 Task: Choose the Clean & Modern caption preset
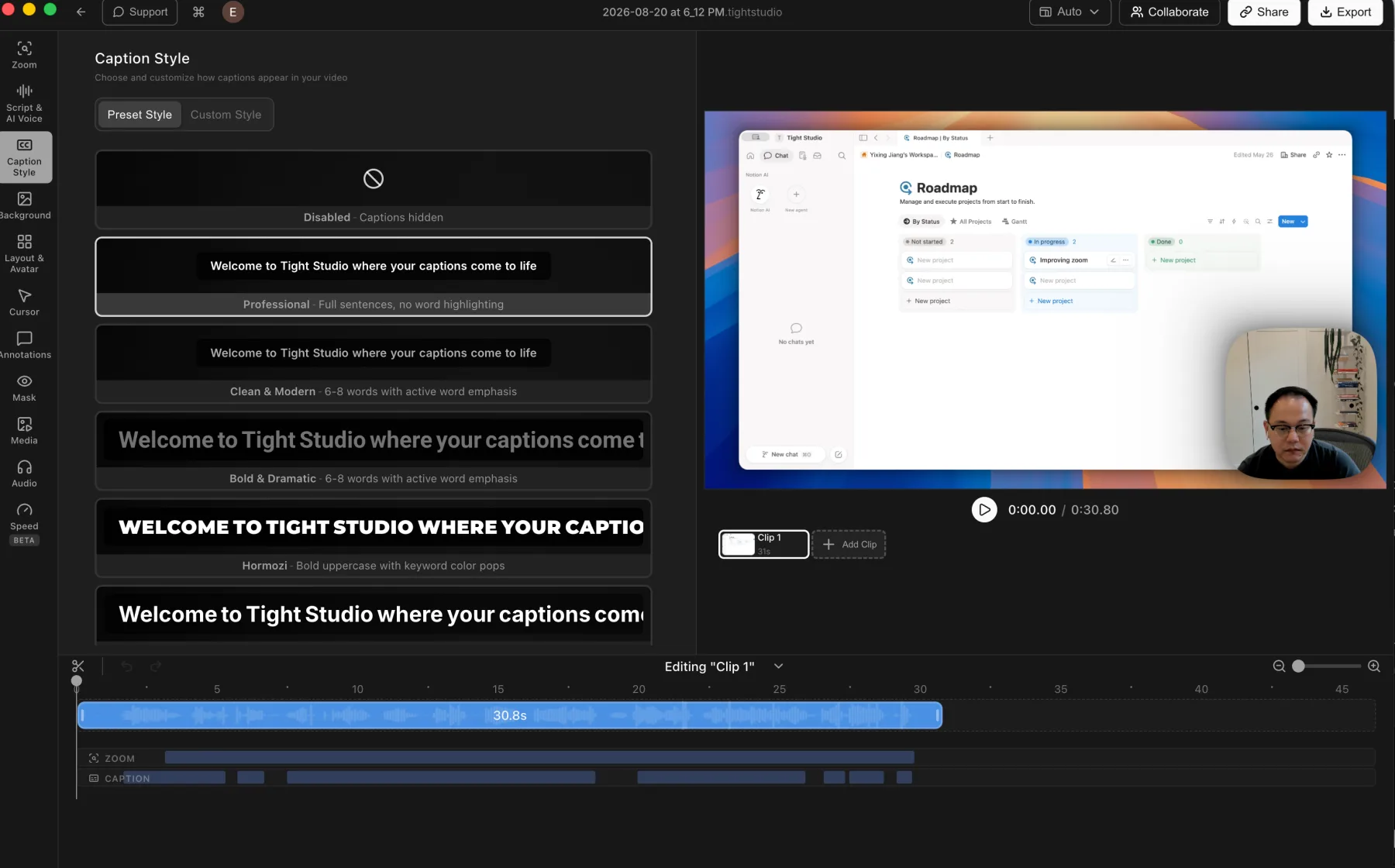point(374,363)
